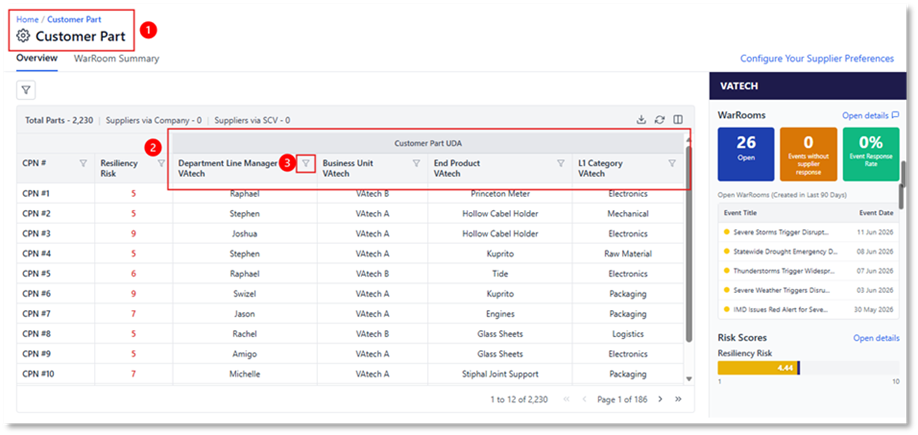Image resolution: width=918 pixels, height=435 pixels.
Task: Sort by Business Unit VAtech header
Action: tap(348, 169)
